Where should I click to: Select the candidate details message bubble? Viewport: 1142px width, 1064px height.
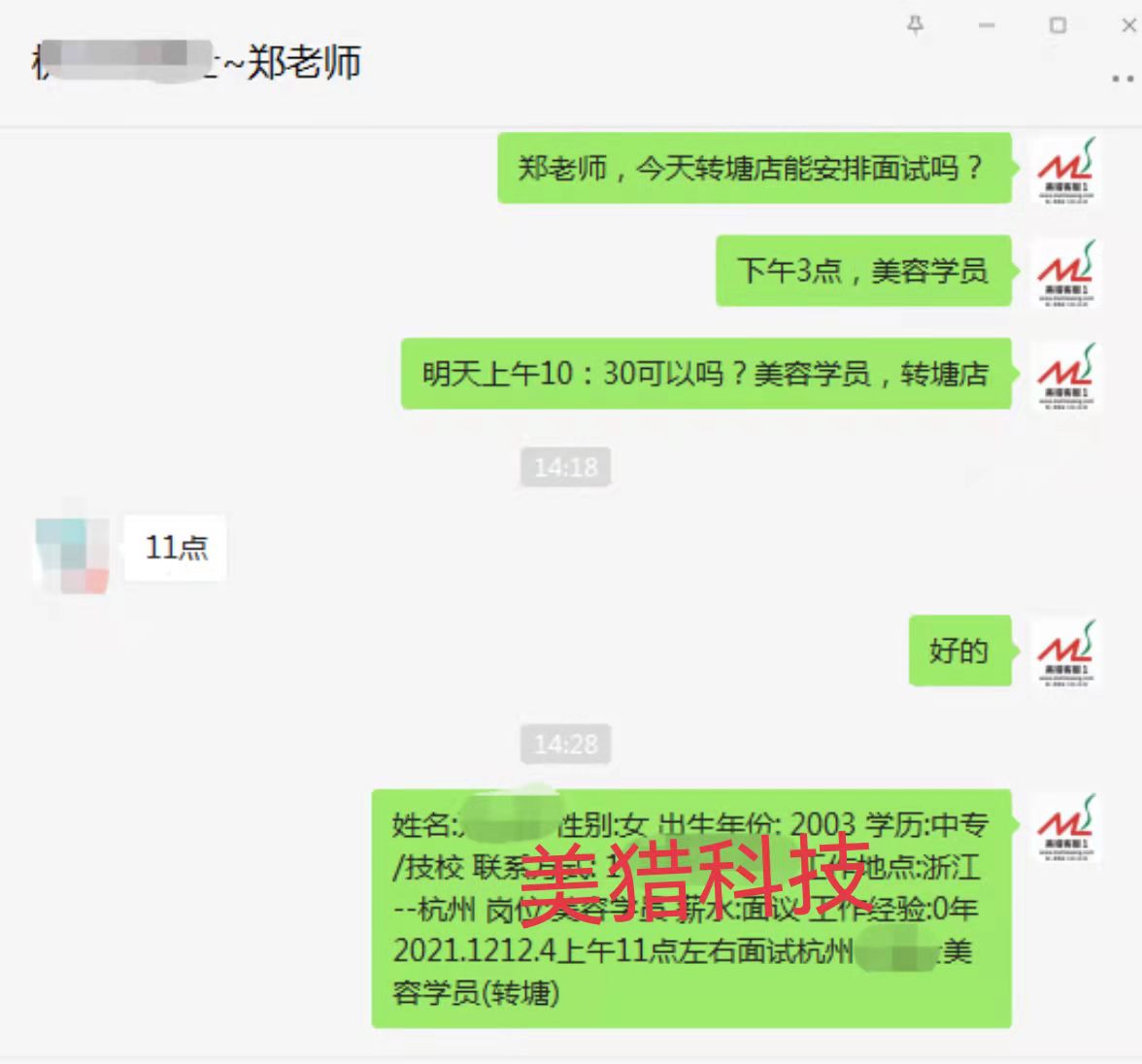pos(691,908)
